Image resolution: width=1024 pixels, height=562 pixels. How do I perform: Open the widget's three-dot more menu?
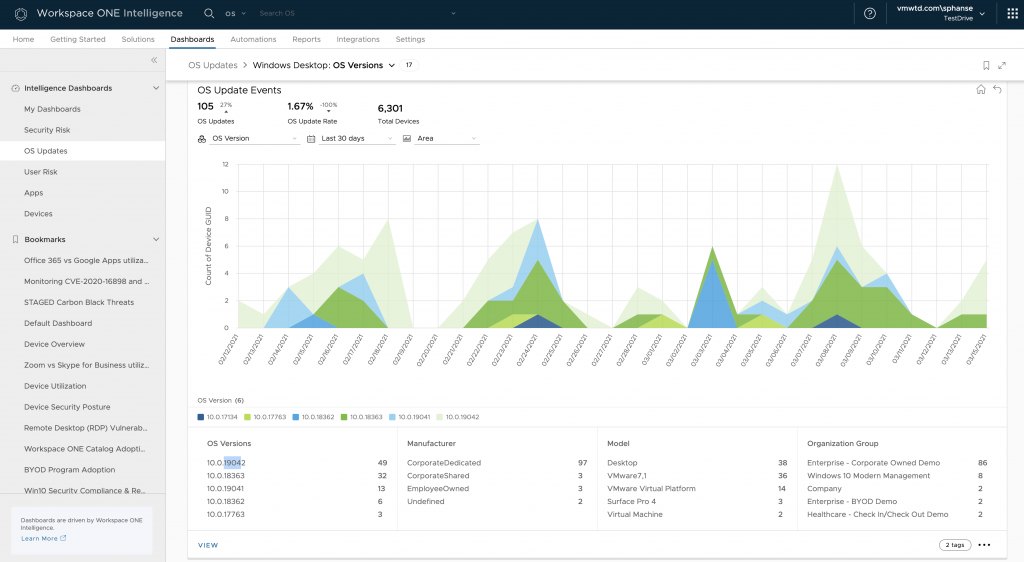(x=984, y=545)
